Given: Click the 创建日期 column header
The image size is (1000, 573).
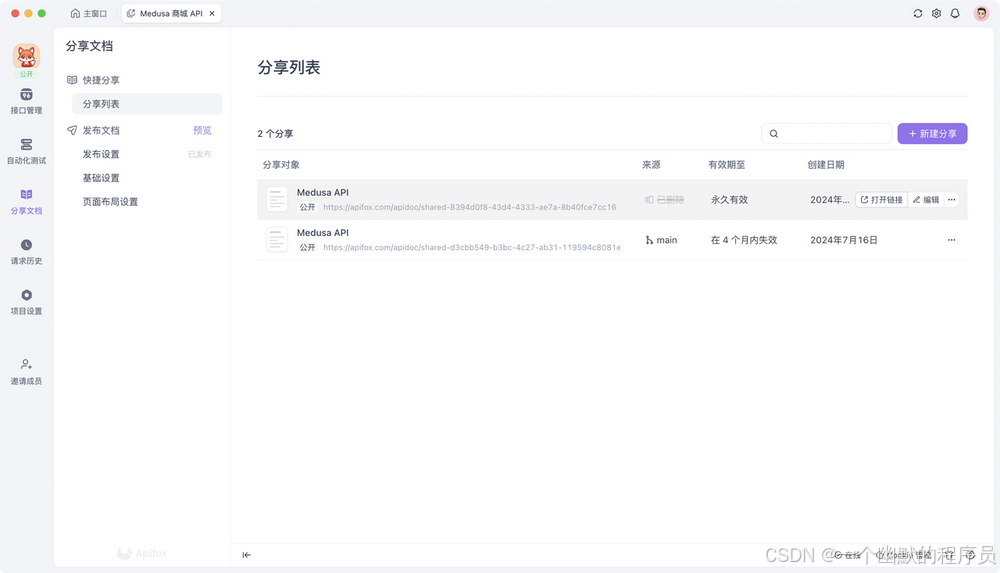Looking at the screenshot, I should pos(826,165).
